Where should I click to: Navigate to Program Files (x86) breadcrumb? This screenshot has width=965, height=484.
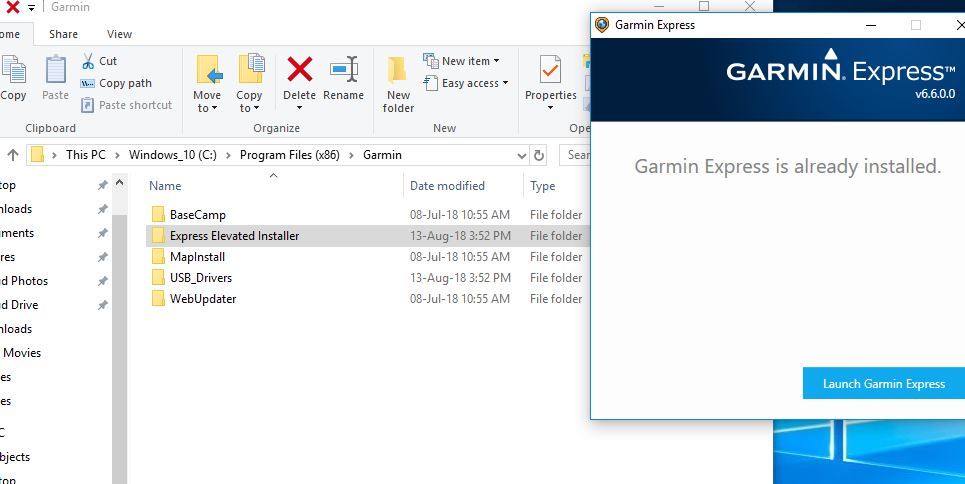(290, 155)
